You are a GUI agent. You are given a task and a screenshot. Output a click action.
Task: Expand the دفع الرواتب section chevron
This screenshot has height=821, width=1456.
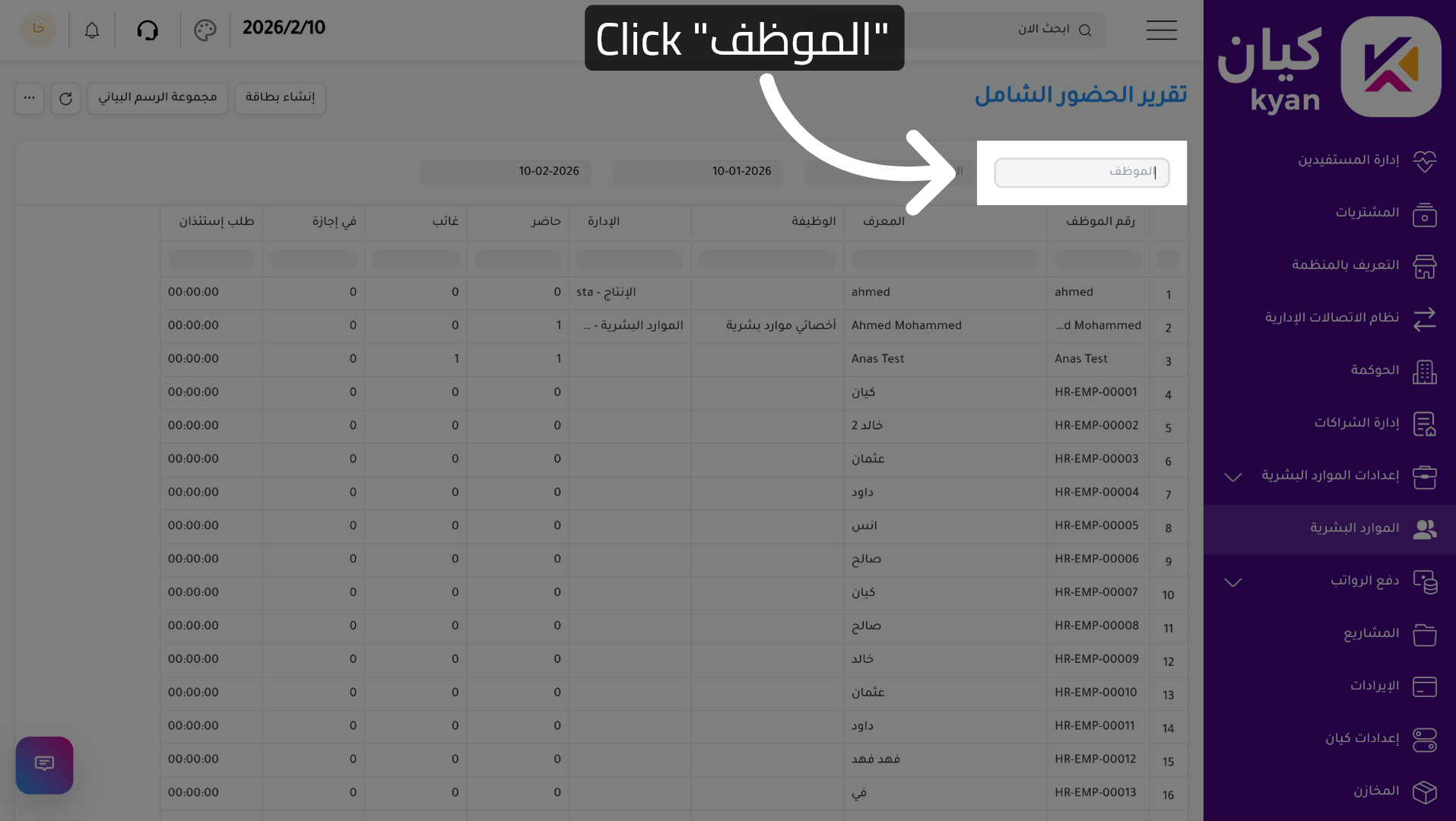(x=1232, y=582)
